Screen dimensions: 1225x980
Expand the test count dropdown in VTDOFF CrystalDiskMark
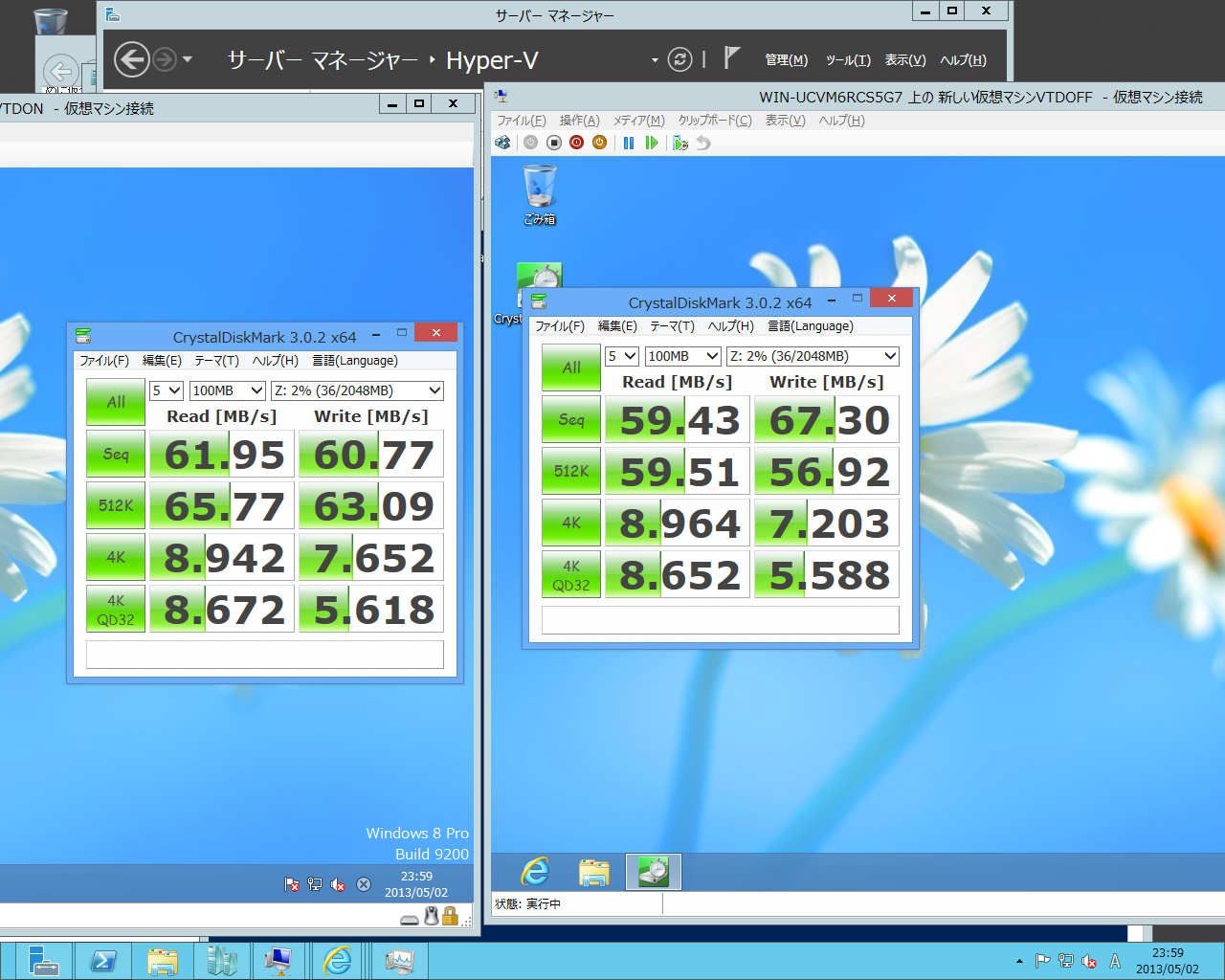coord(622,356)
